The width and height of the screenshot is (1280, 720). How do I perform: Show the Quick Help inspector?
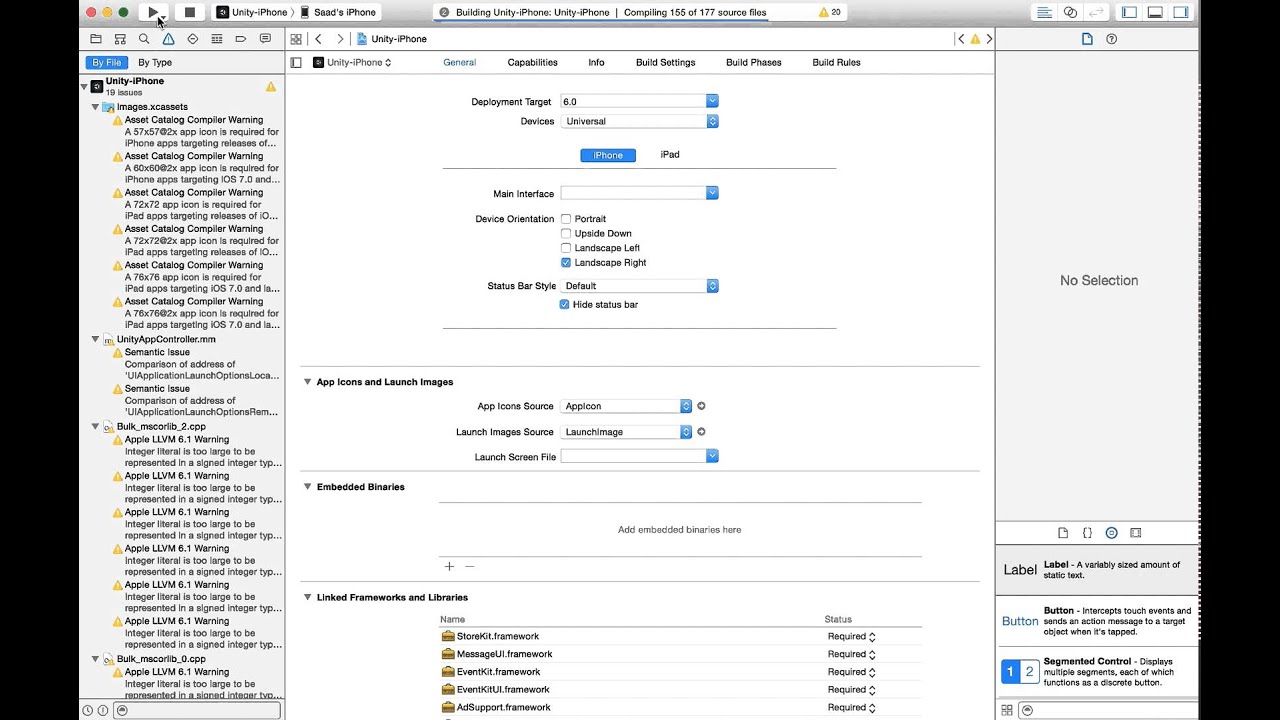[x=1111, y=39]
